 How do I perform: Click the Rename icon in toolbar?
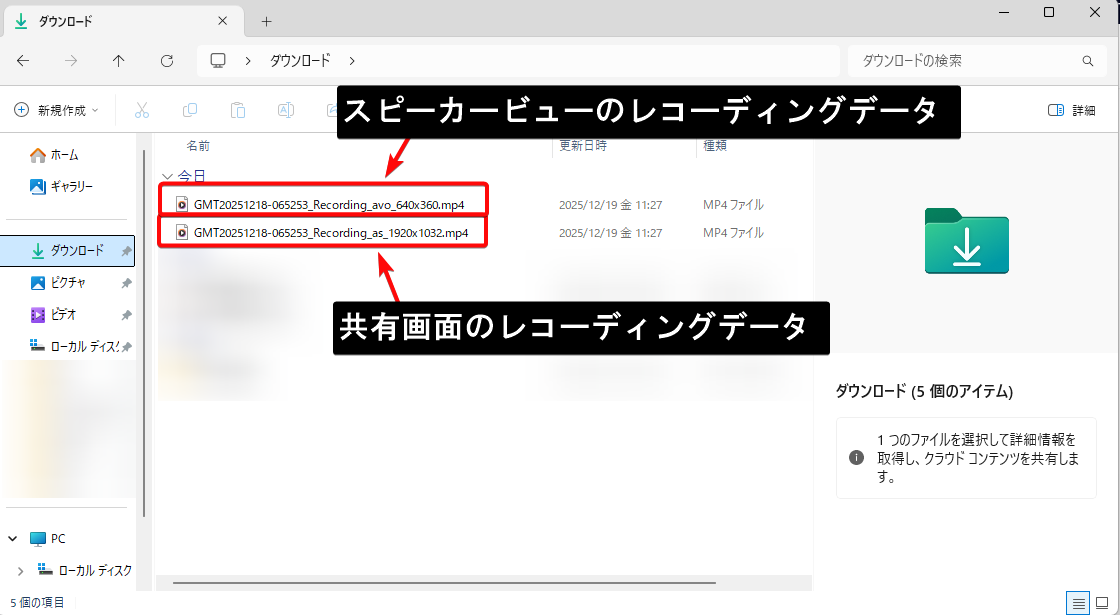pos(286,110)
